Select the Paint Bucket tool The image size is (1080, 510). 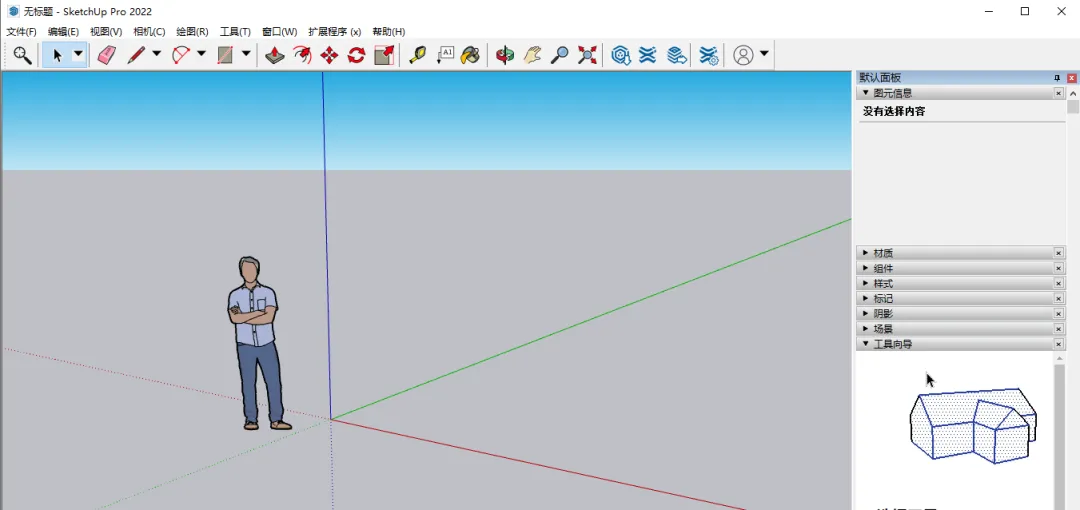click(470, 55)
